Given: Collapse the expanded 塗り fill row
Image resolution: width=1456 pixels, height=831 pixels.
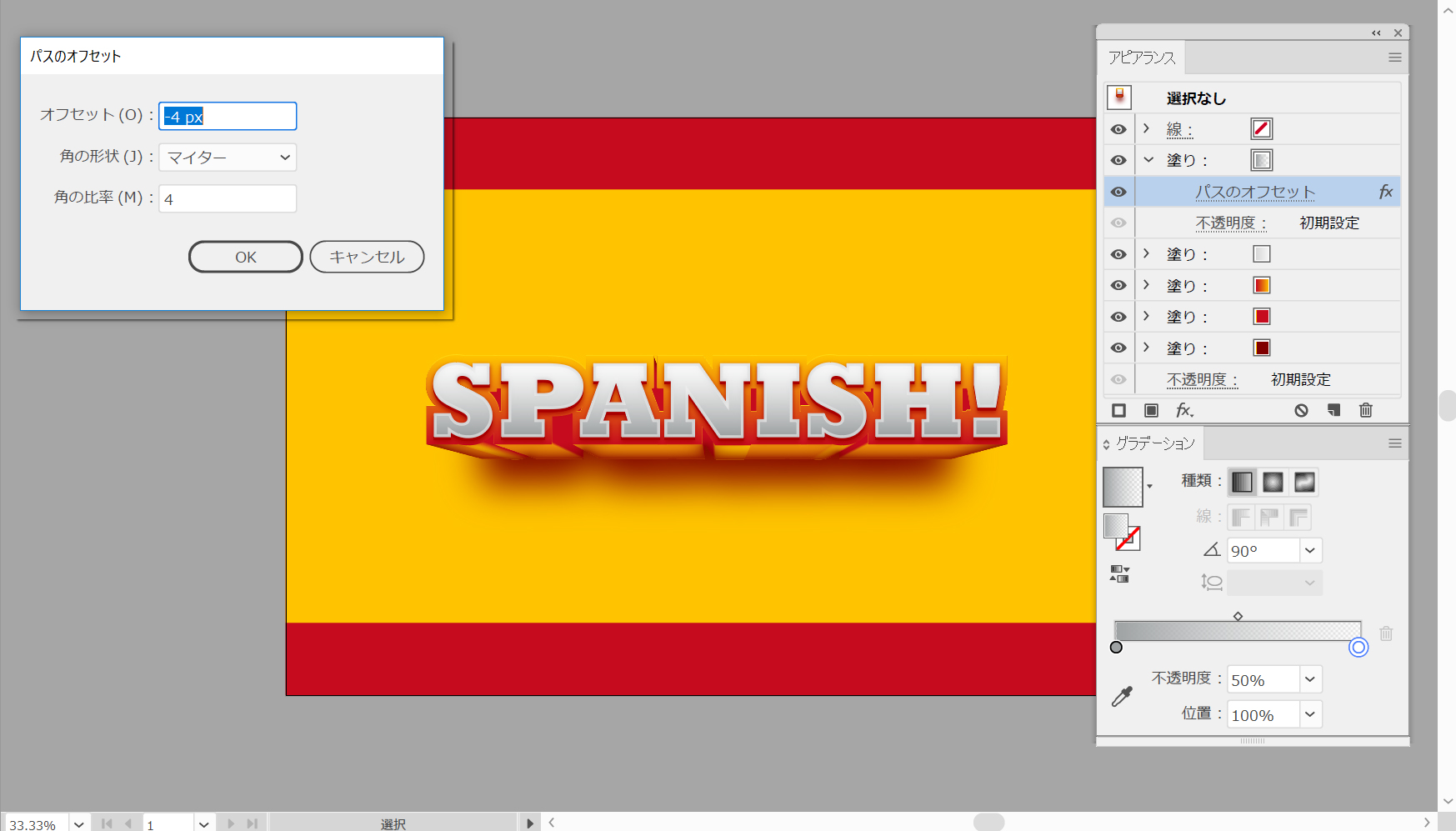Looking at the screenshot, I should tap(1148, 160).
